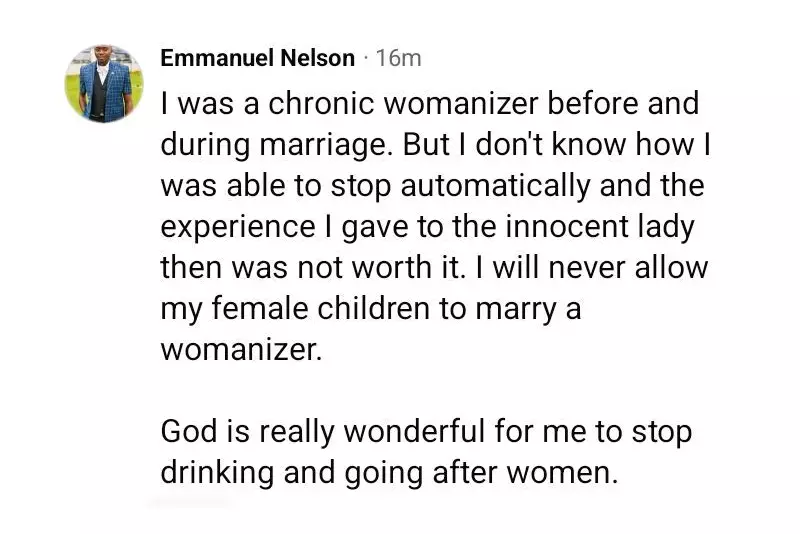Click the line starting "then was not worth"
800x534 pixels.
[x=433, y=268]
